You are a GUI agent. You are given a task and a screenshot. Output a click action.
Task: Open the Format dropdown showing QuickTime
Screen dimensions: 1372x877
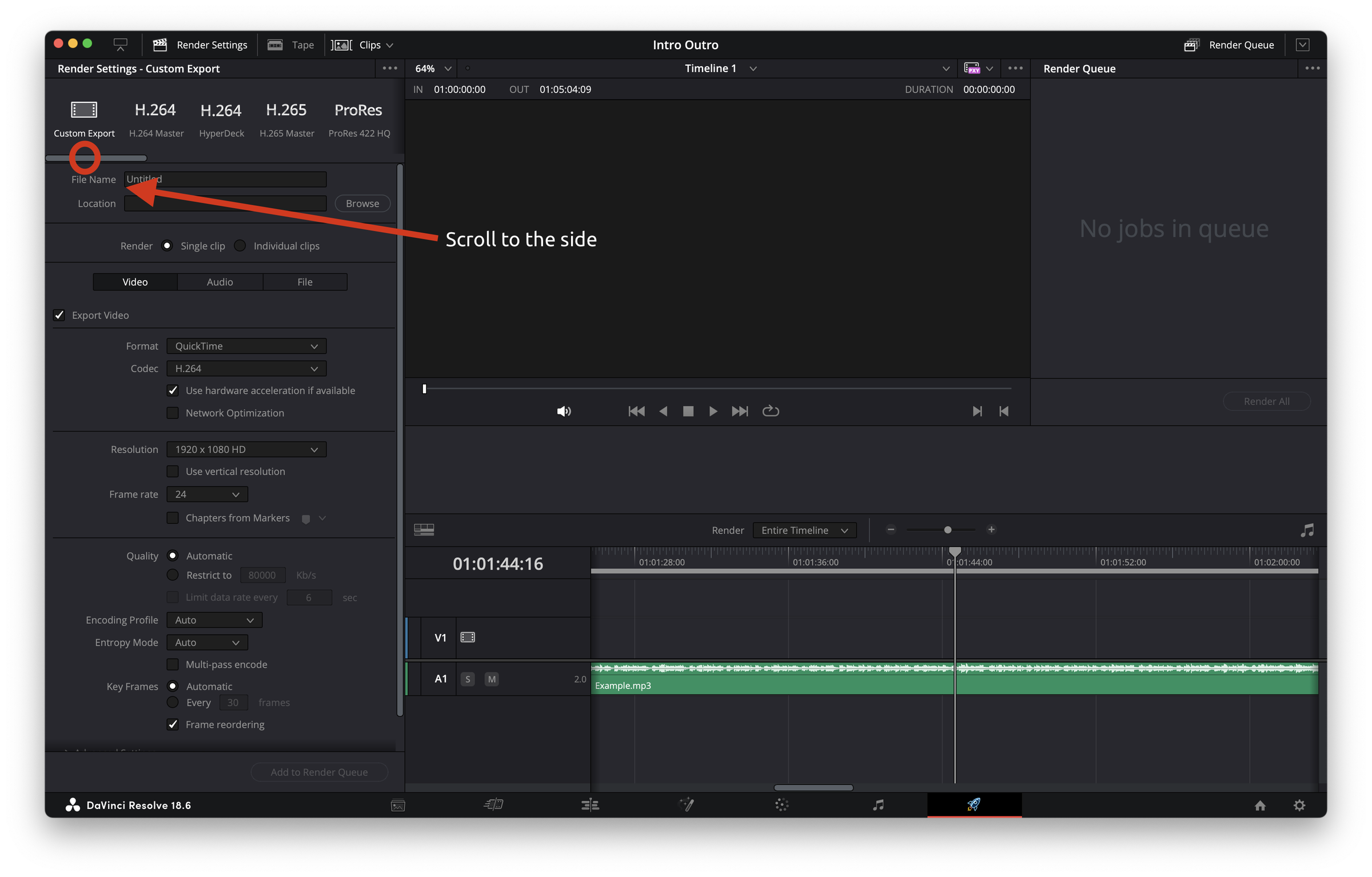click(246, 346)
